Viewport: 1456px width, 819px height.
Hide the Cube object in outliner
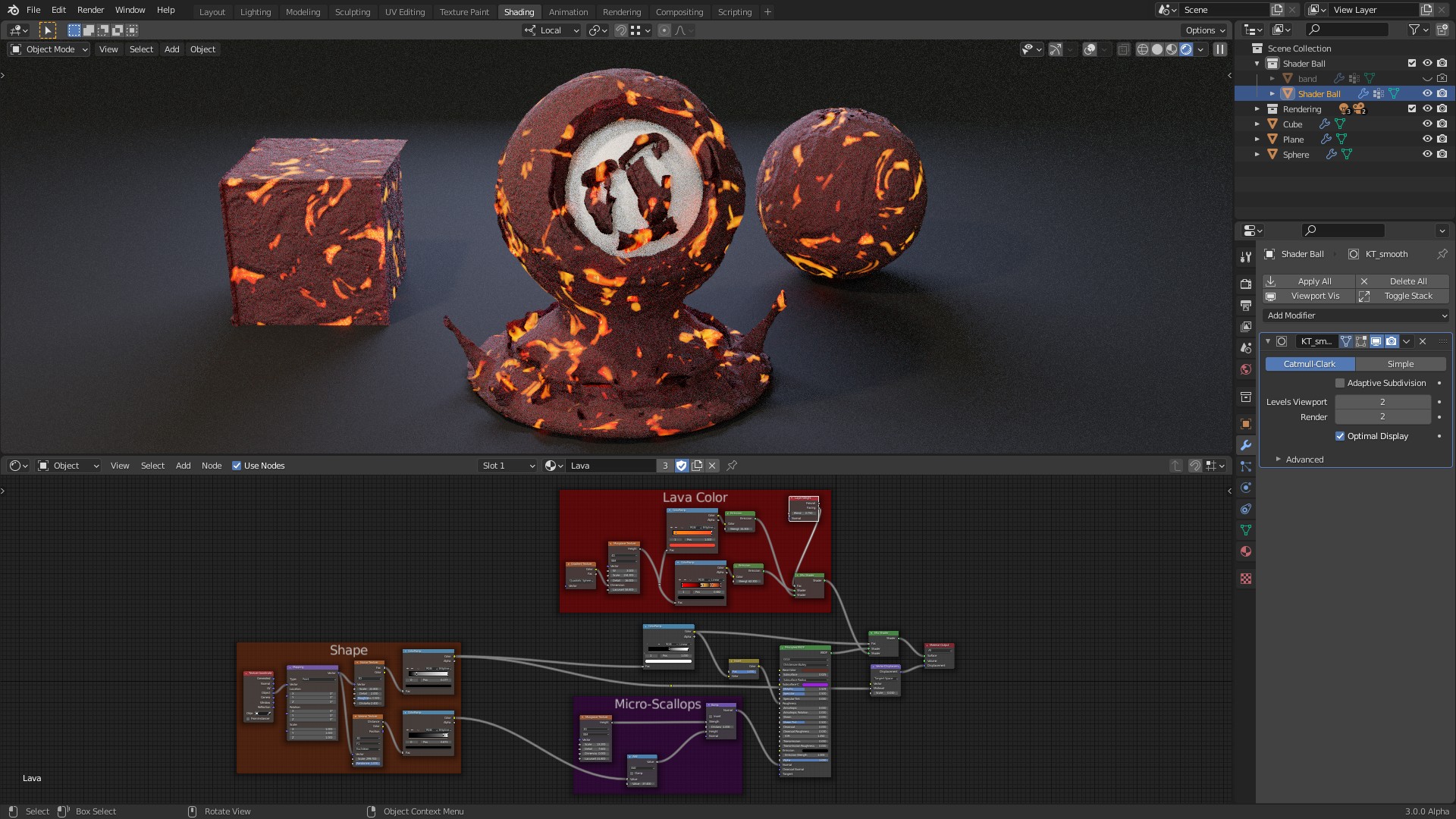[1426, 124]
